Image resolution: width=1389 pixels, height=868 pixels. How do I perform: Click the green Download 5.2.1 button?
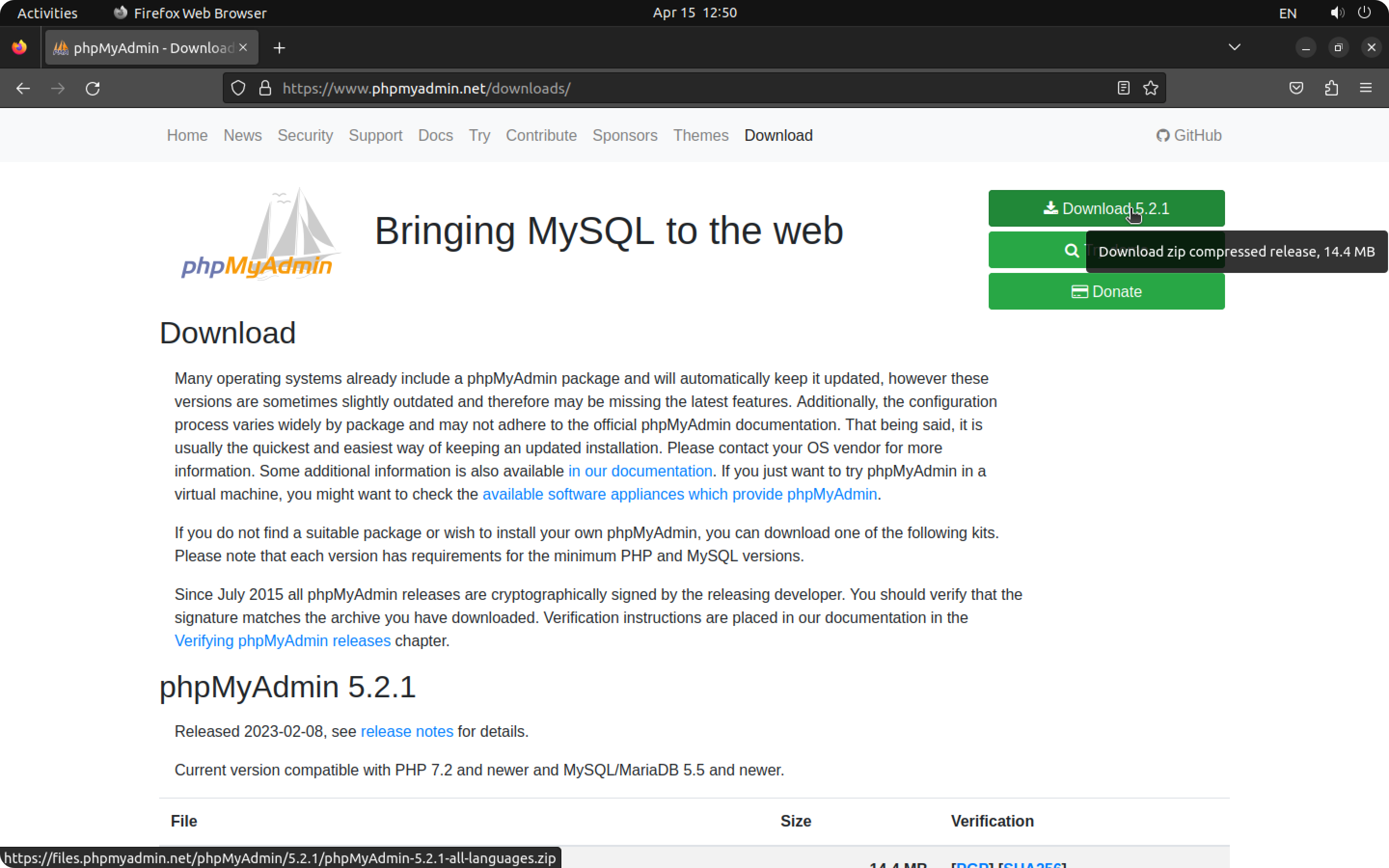1106,208
